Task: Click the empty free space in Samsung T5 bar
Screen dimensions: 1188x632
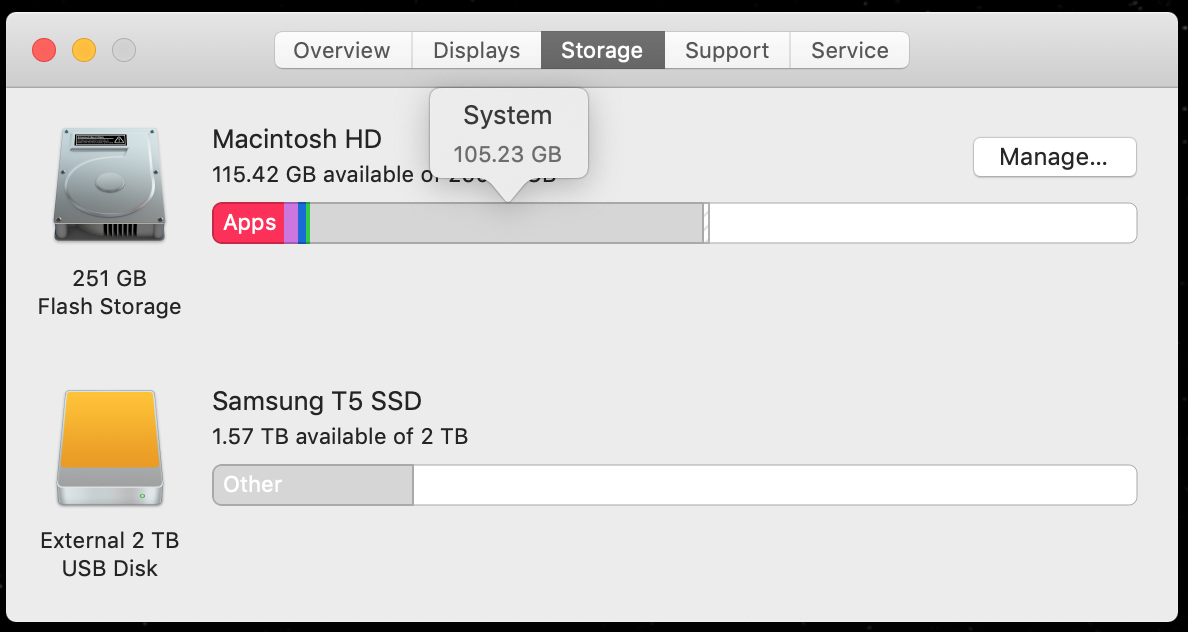Action: (774, 485)
